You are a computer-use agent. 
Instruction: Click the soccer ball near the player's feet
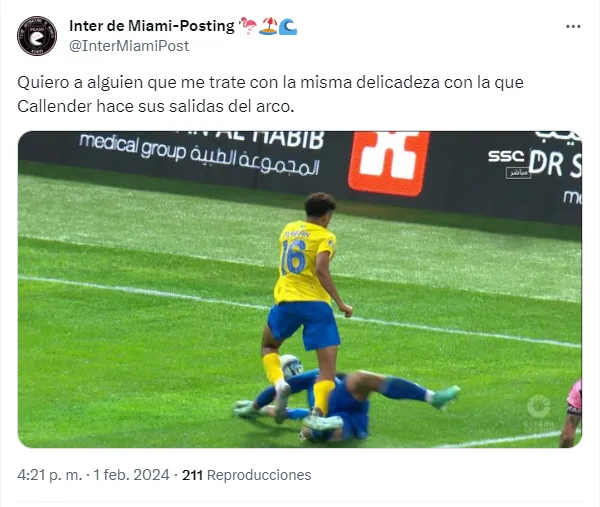coord(291,367)
